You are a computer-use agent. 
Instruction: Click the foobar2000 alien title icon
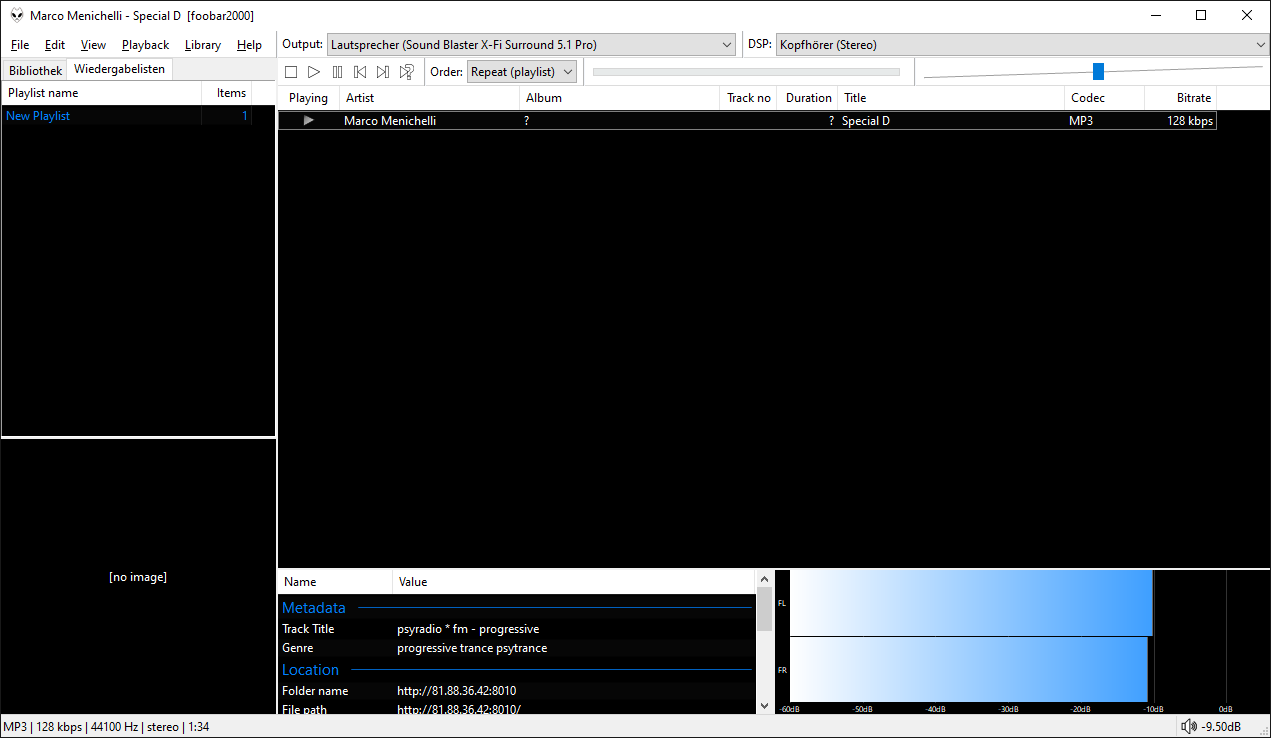click(17, 15)
